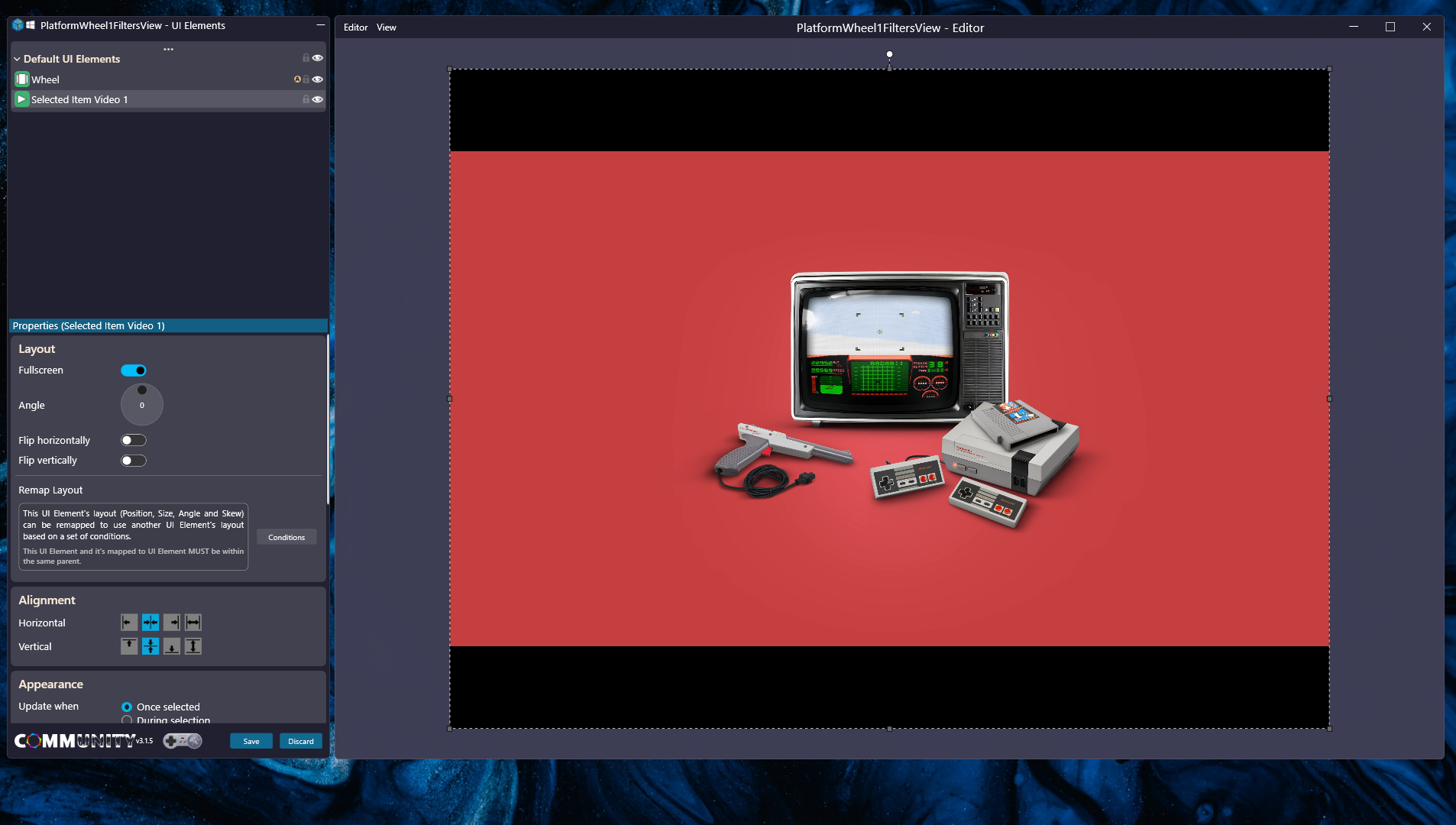Lock the Selected Item Video 1 element
This screenshot has height=825, width=1456.
306,99
